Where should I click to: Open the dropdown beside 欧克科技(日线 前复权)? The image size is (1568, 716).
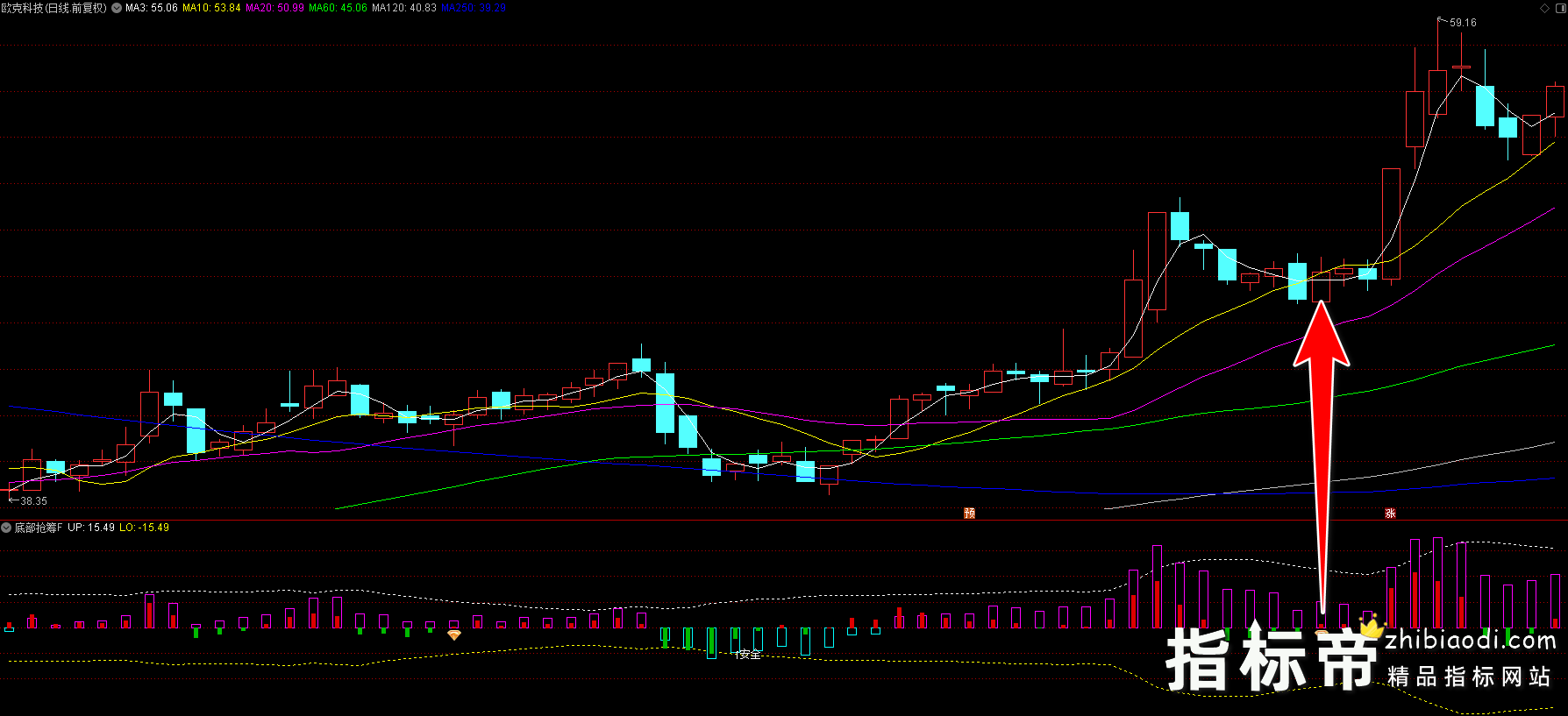click(117, 8)
